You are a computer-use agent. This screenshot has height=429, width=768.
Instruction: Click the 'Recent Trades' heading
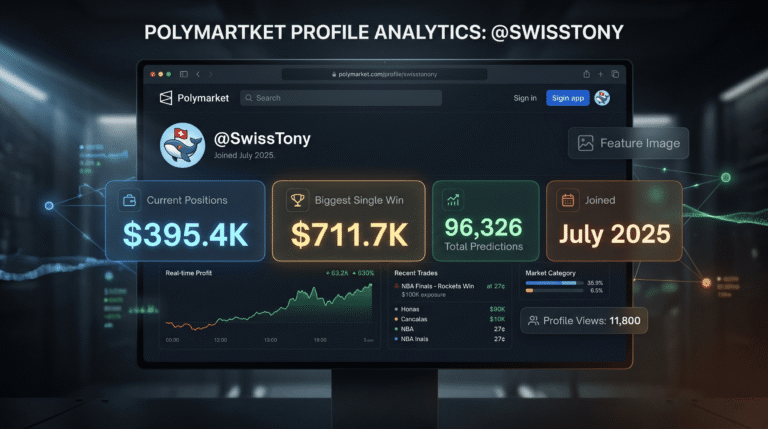416,273
